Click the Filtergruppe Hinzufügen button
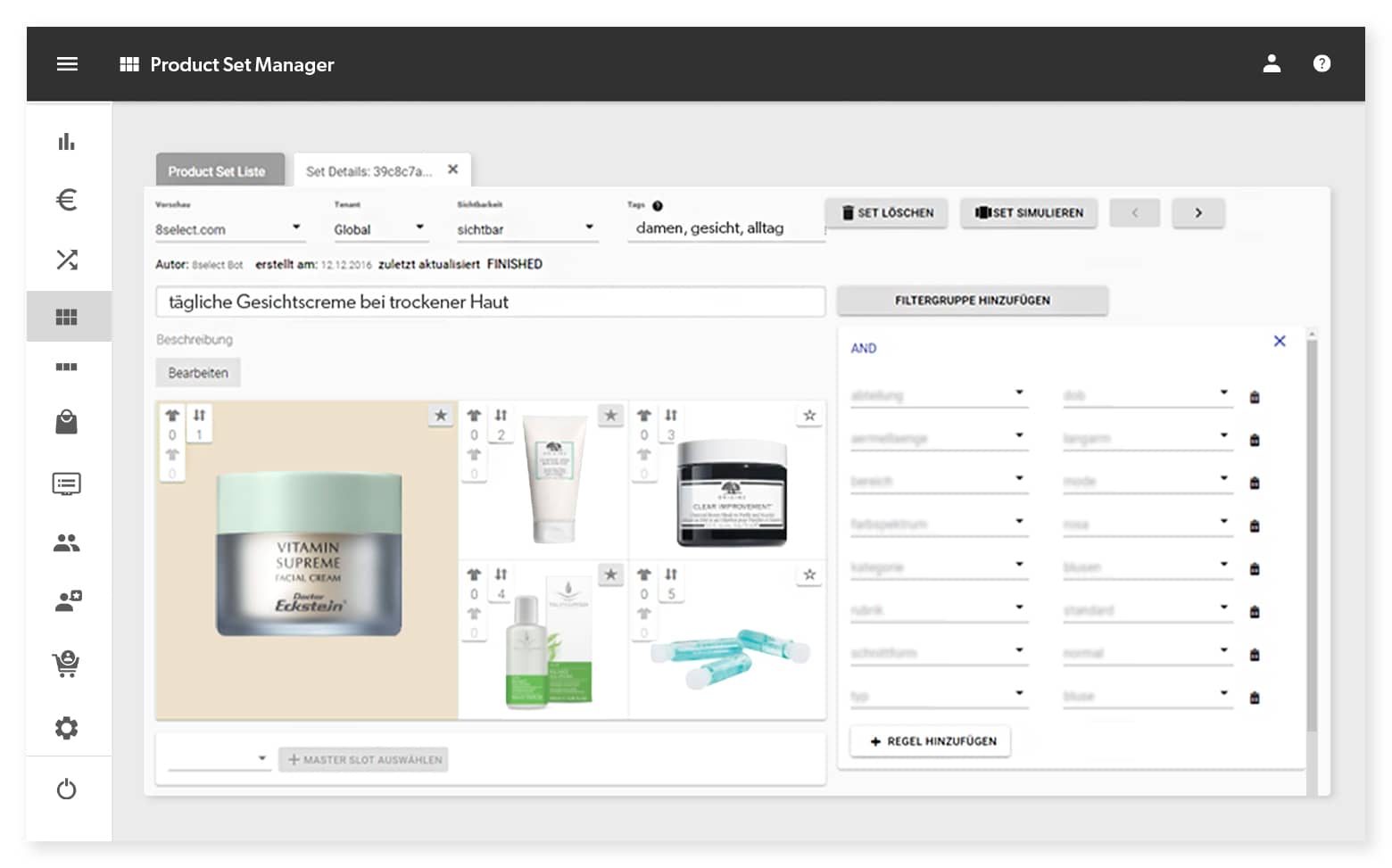The height and width of the screenshot is (868, 1392). pyautogui.click(x=972, y=301)
